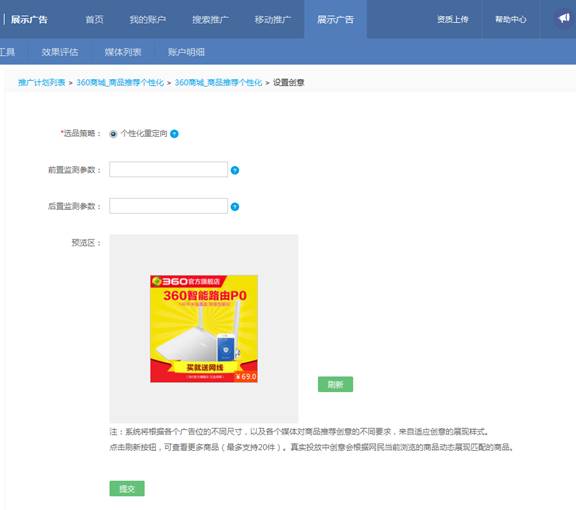Click the 360智能路由P0 ad preview image
Image resolution: width=576 pixels, height=510 pixels.
pos(204,329)
